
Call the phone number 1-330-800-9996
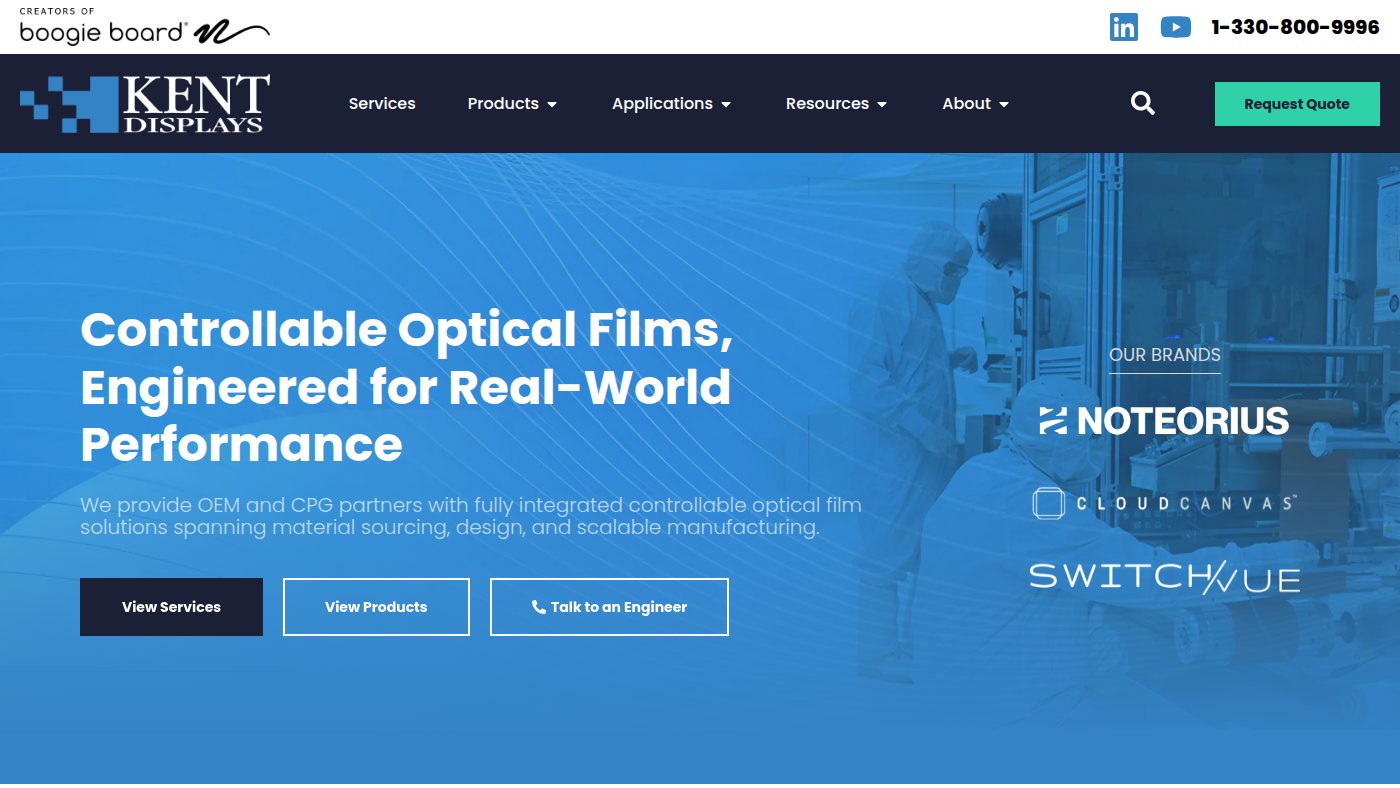[x=1295, y=27]
